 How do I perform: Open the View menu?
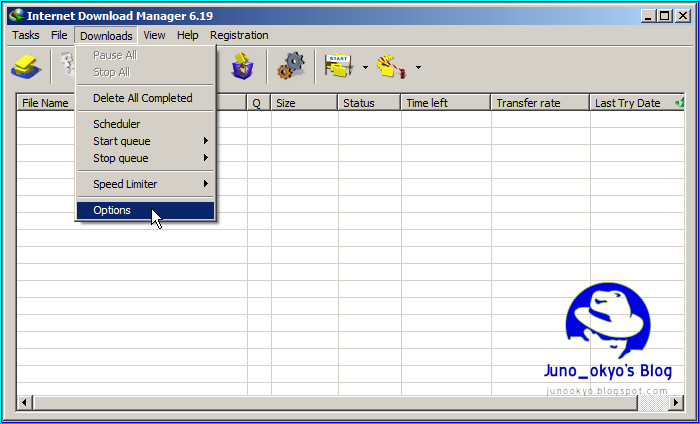(154, 35)
